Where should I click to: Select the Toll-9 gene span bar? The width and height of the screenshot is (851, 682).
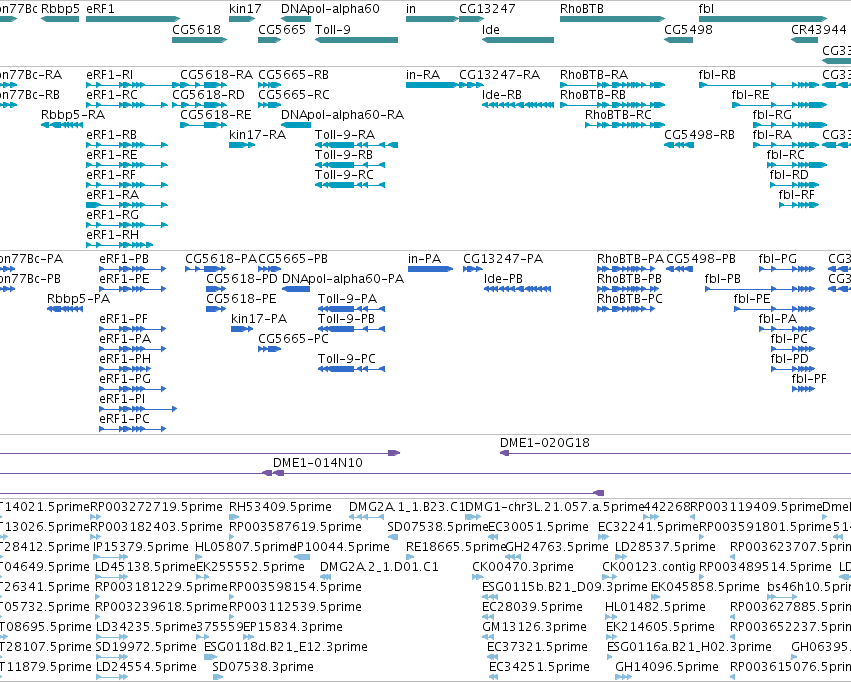coord(356,40)
